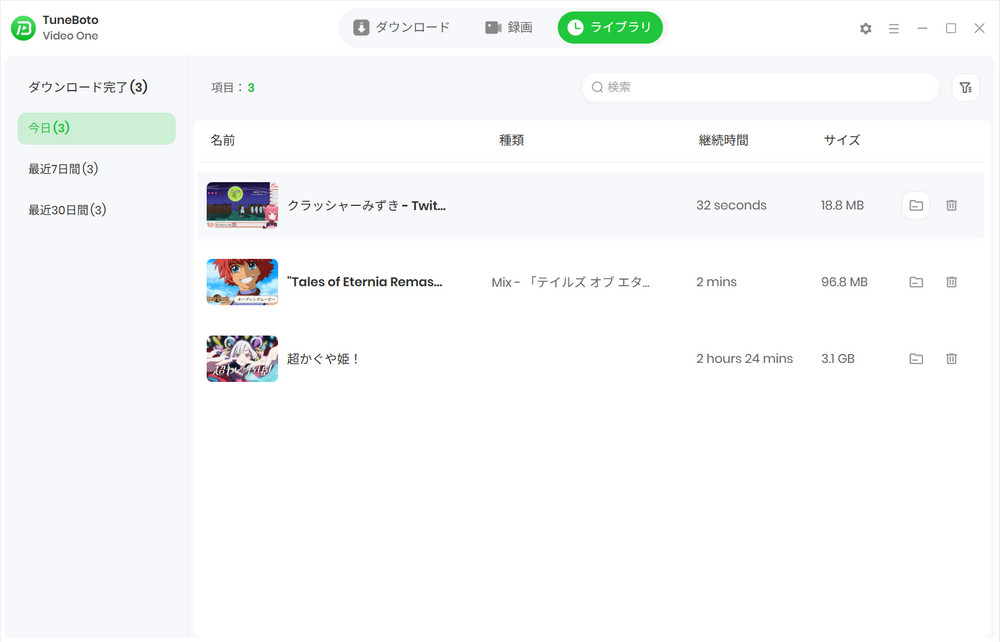Screen dimensions: 1000x642
Task: Minimize the TuneBoto window
Action: tap(922, 28)
